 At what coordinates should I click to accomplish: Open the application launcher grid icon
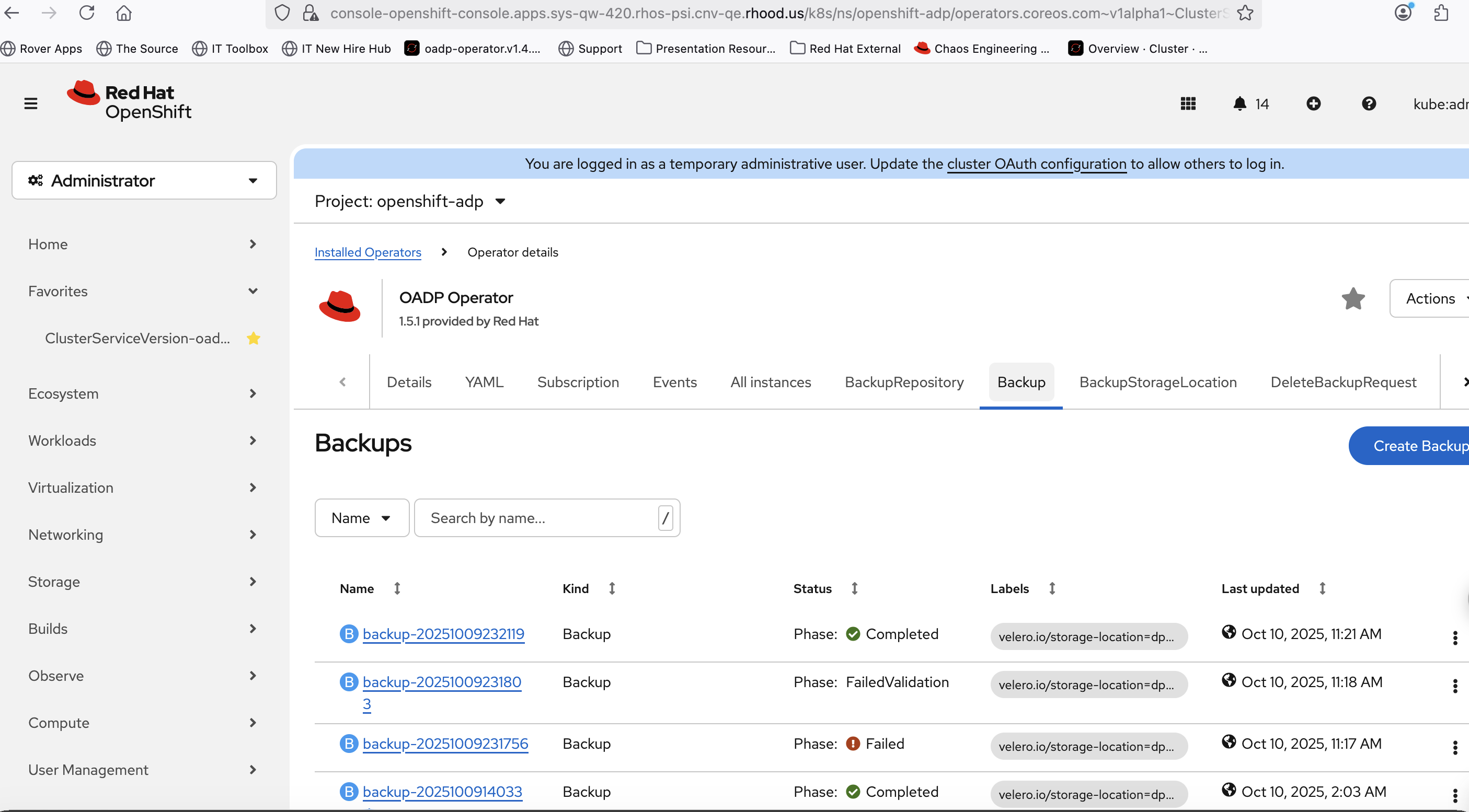point(1188,103)
